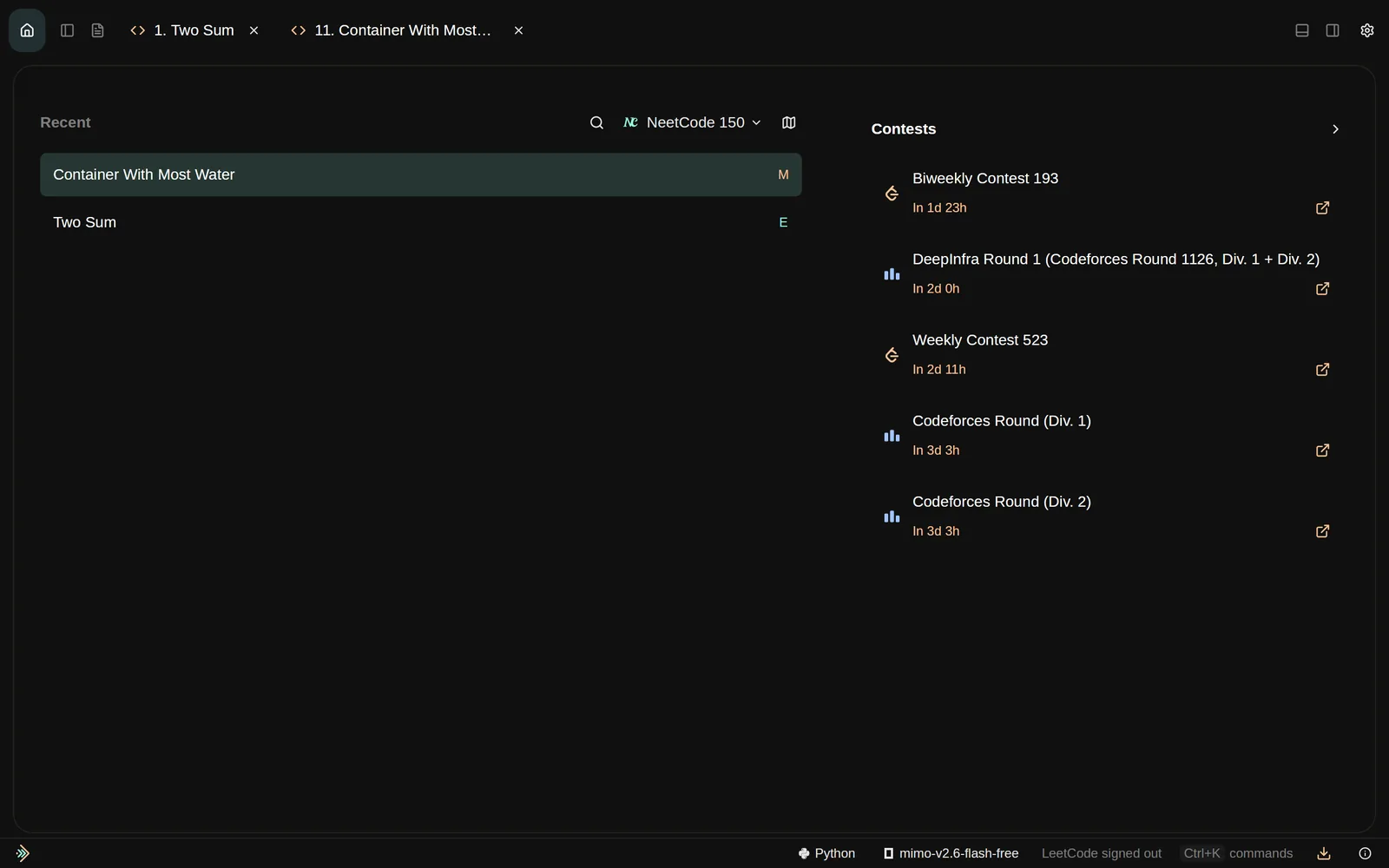
Task: Click the "Recent" section heading
Action: (65, 122)
